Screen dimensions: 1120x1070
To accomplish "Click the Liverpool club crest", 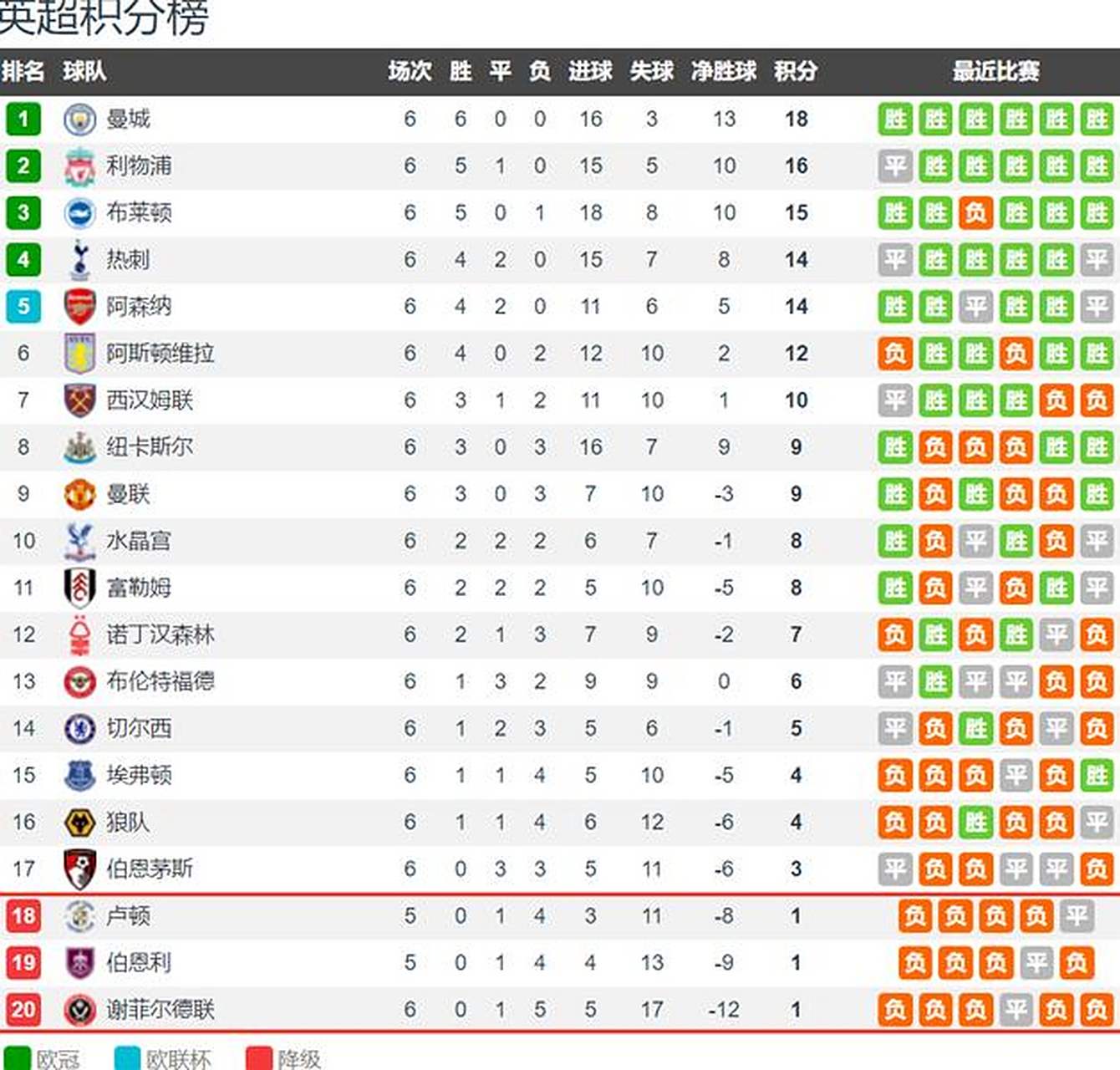I will [x=79, y=166].
